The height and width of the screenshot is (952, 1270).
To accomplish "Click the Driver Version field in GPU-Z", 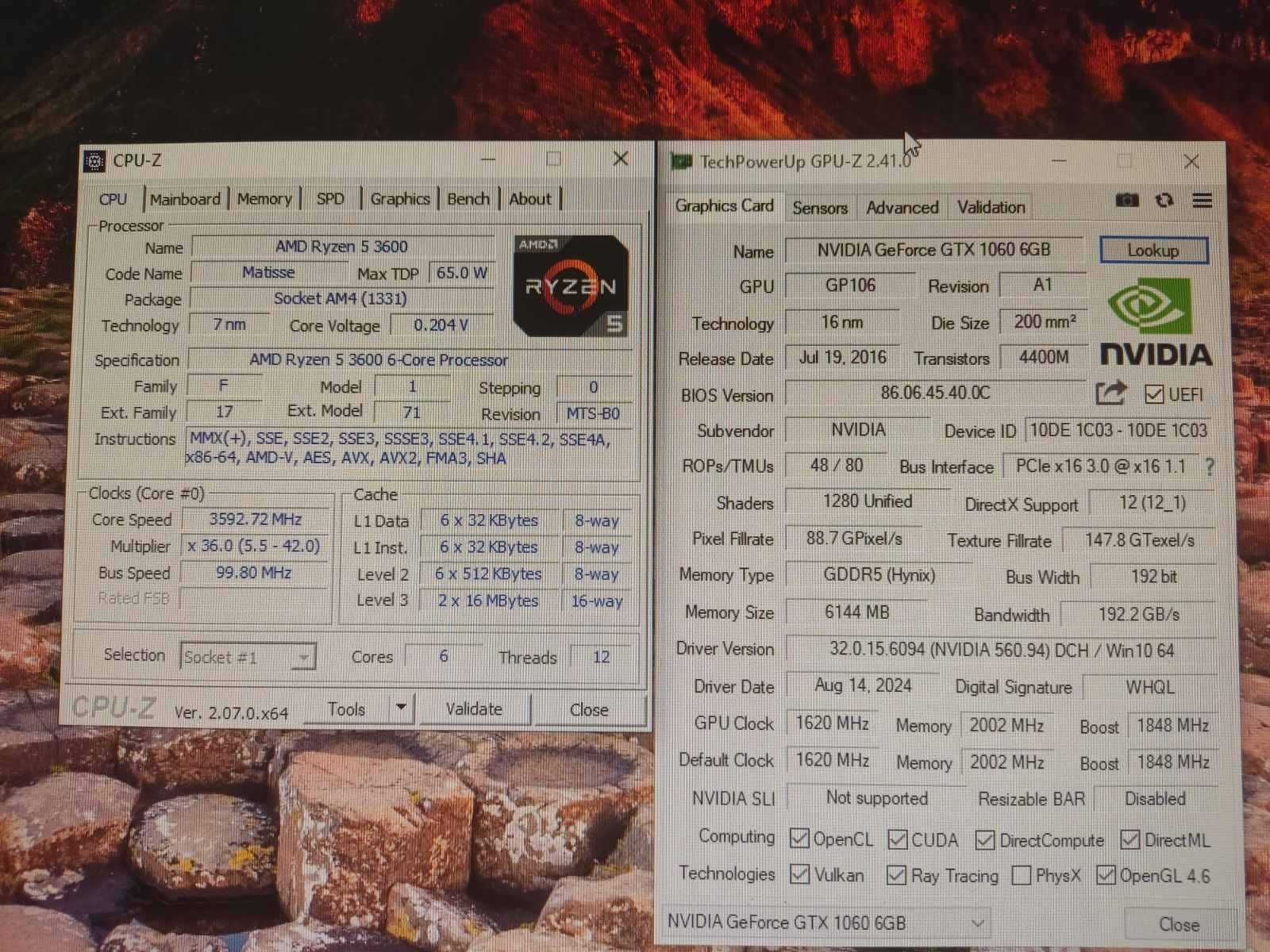I will point(1001,650).
